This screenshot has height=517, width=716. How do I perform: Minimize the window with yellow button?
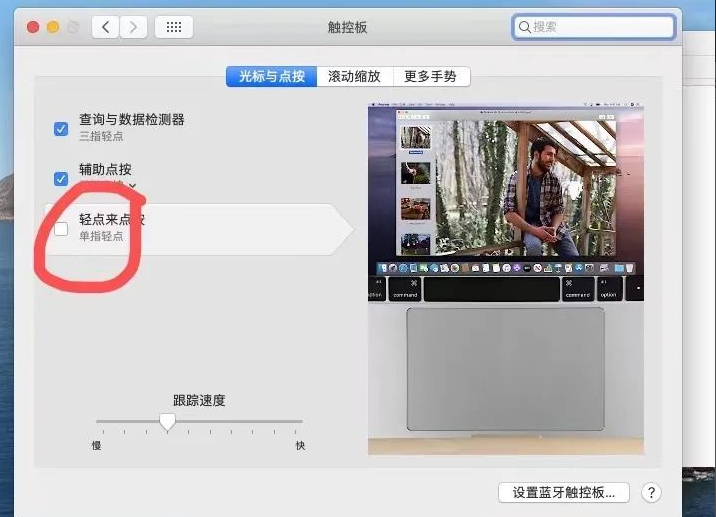(x=53, y=27)
